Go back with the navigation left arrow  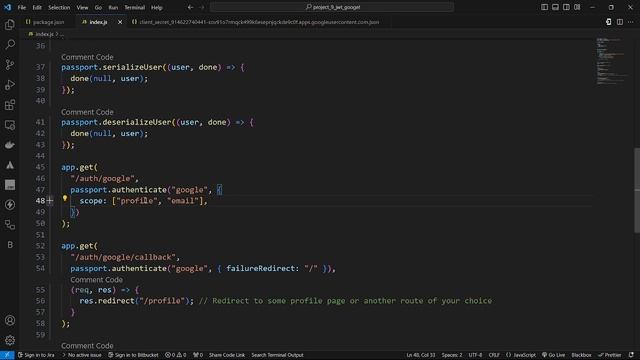190,7
